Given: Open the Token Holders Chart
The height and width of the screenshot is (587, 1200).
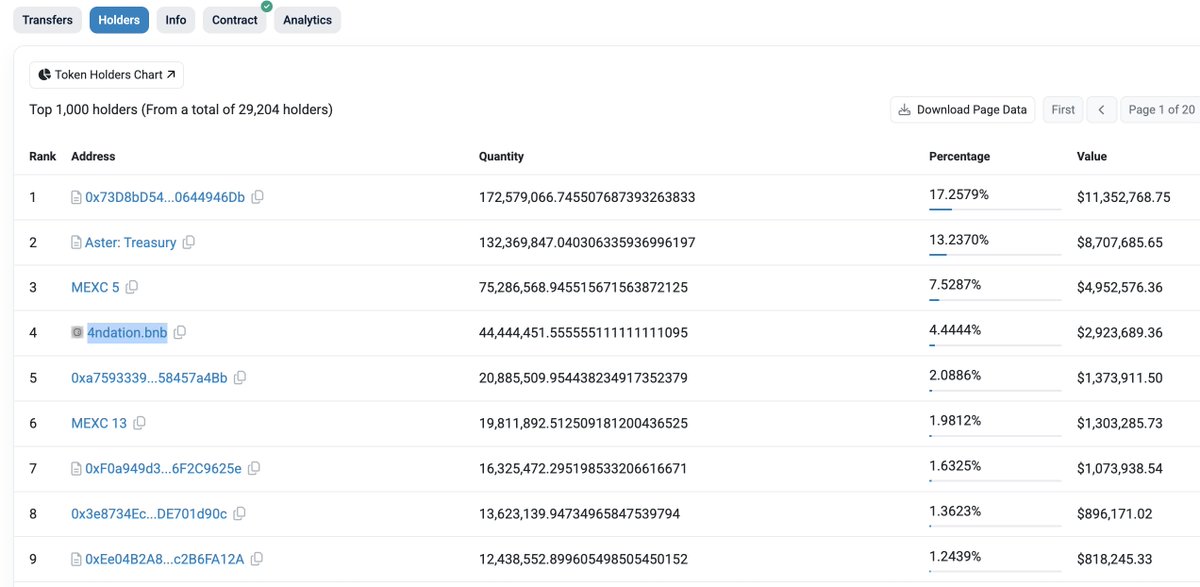Looking at the screenshot, I should 105,74.
